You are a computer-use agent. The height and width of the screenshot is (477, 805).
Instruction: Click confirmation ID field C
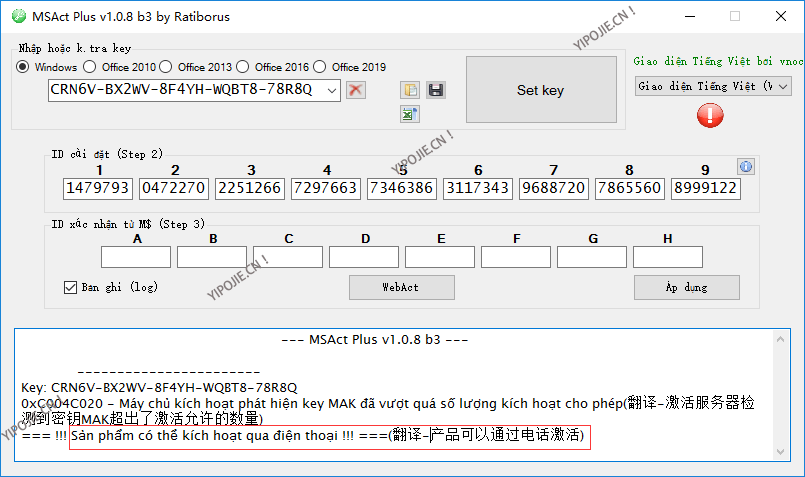click(288, 257)
